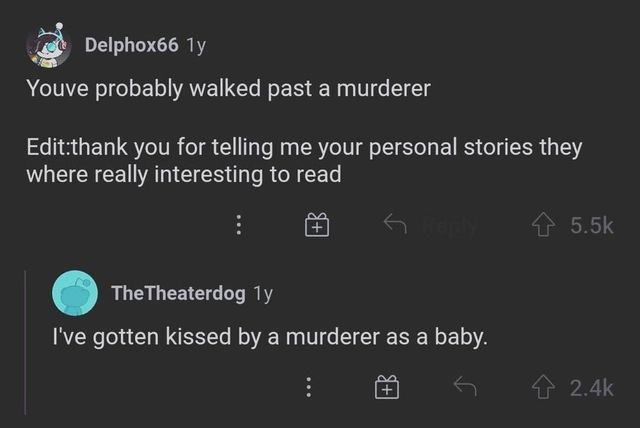
Task: Select the "walked past a murderer" comment text
Action: [x=228, y=88]
